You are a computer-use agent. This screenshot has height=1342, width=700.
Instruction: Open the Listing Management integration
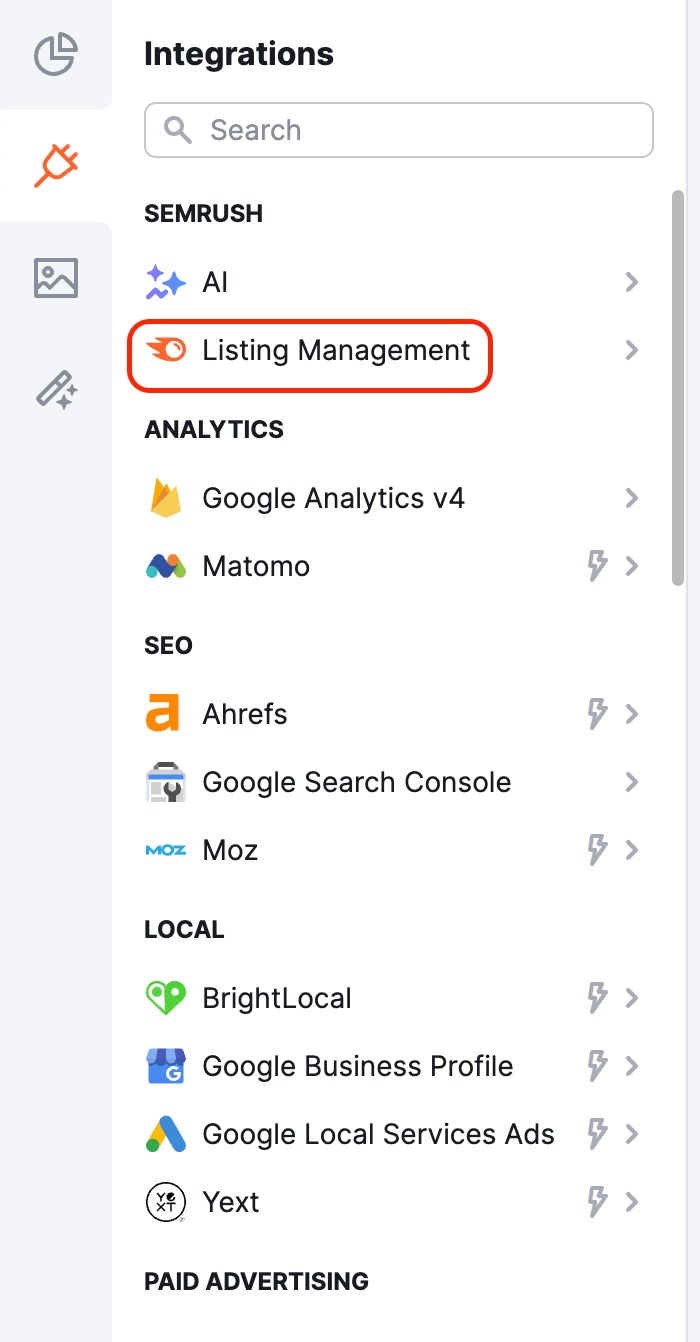632,350
